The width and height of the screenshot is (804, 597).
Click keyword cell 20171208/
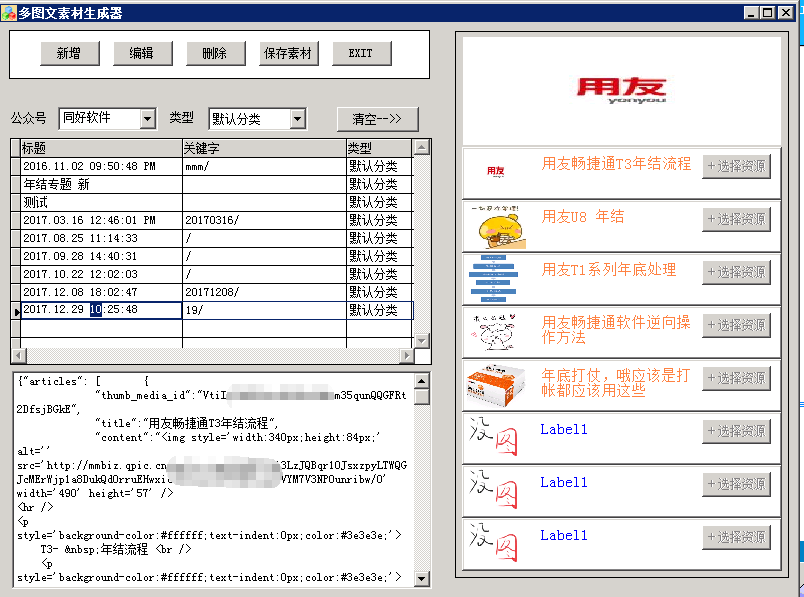(x=264, y=292)
